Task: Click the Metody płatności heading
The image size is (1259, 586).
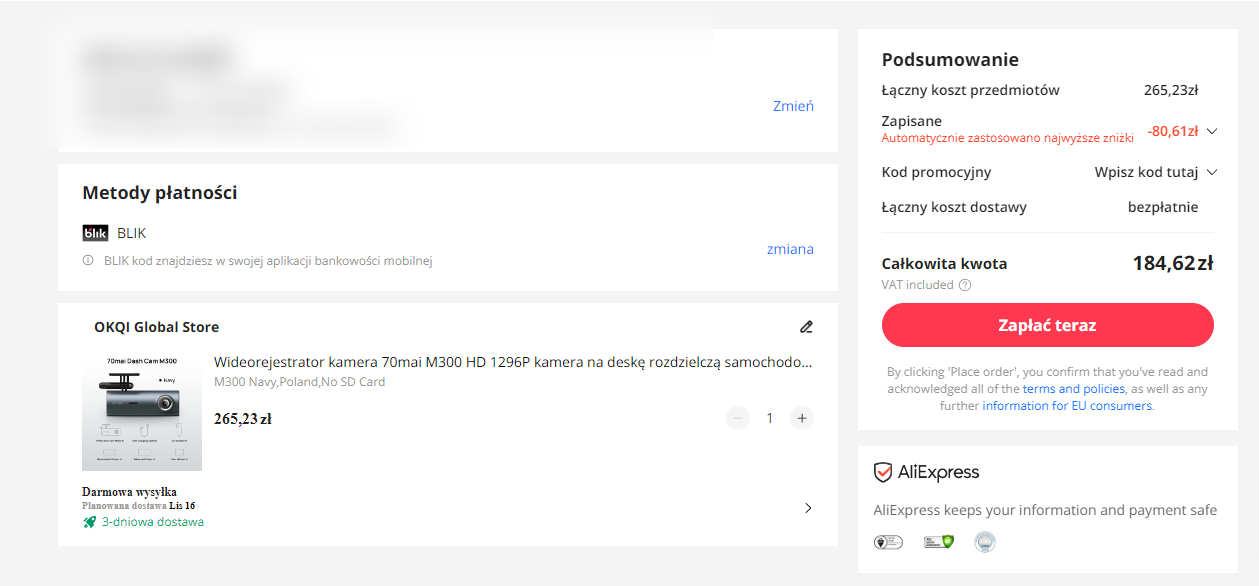Action: tap(160, 193)
